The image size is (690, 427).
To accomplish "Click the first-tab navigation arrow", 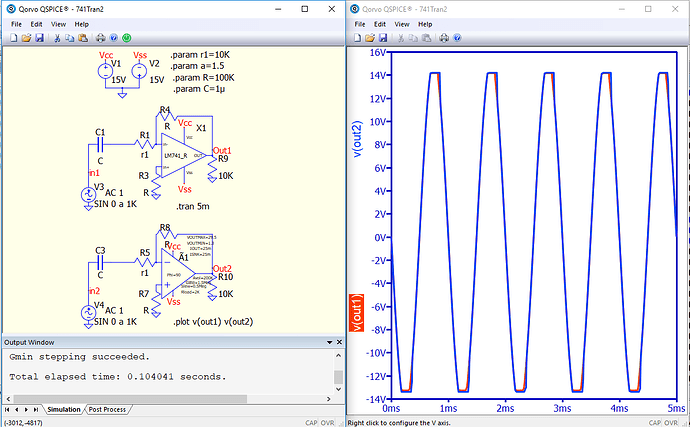I will click(x=7, y=409).
